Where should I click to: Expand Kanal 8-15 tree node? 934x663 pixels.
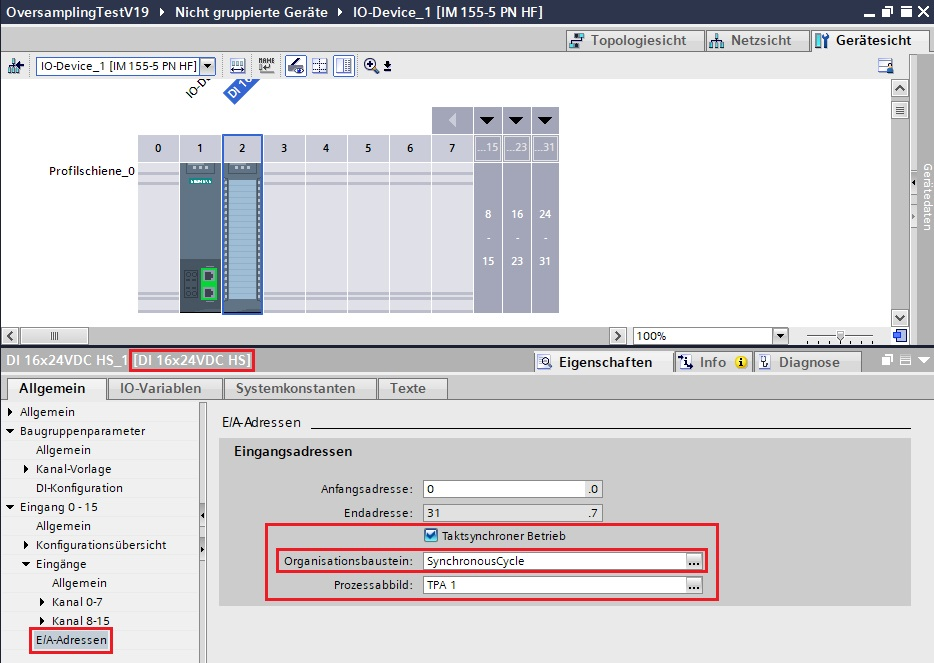[42, 621]
